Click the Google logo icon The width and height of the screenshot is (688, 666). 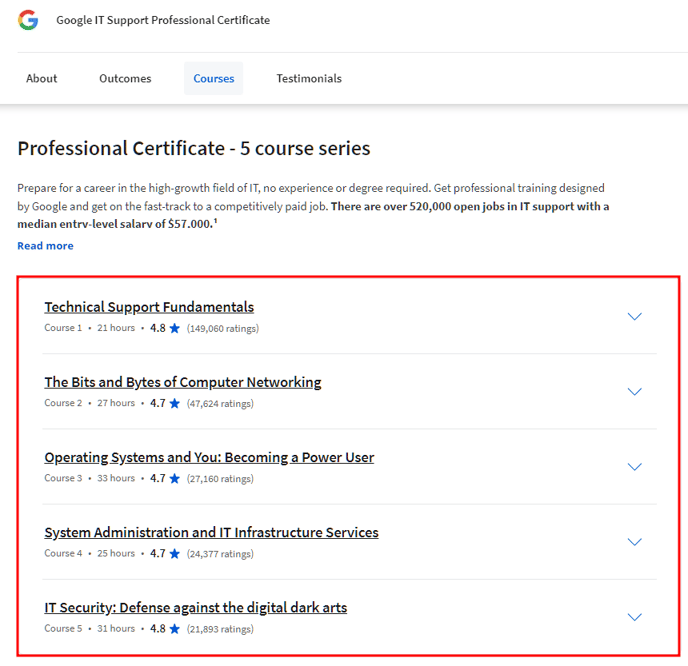click(x=28, y=20)
